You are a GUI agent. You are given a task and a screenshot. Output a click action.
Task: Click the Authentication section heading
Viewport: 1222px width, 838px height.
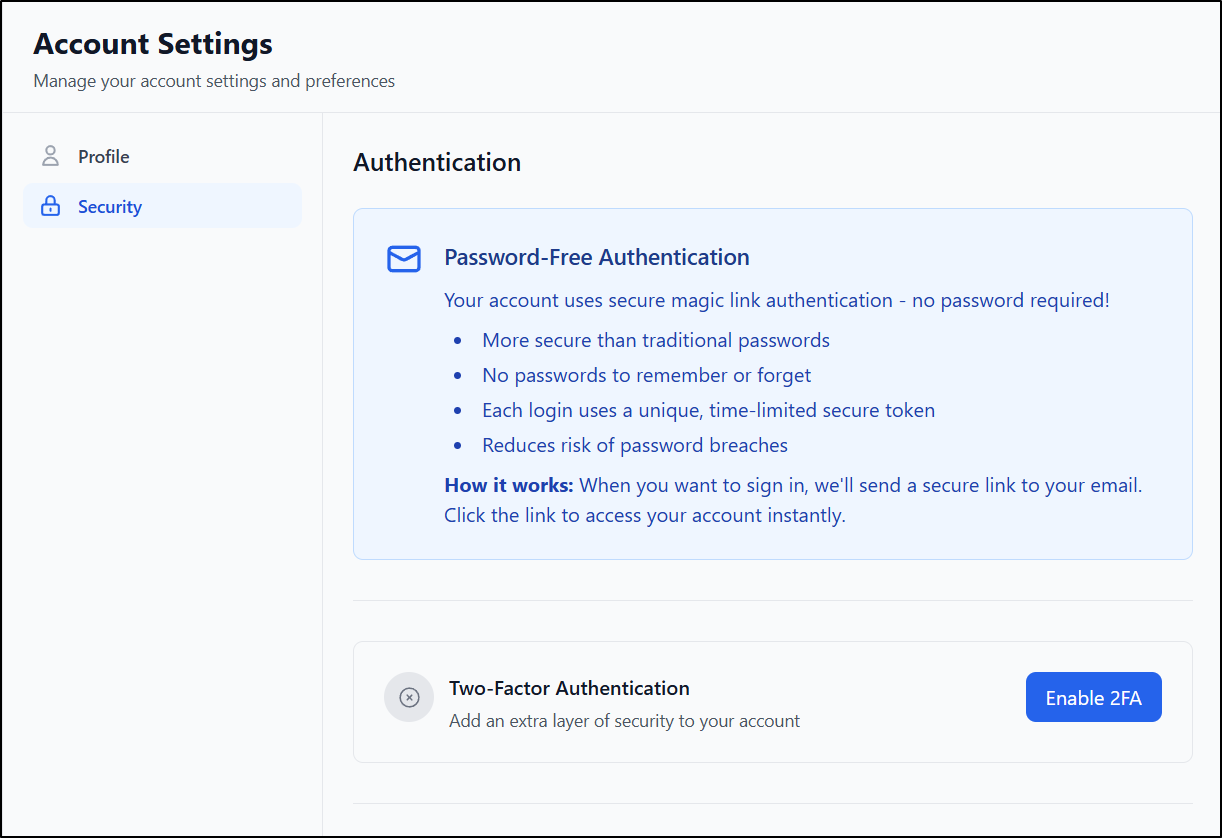pos(437,162)
